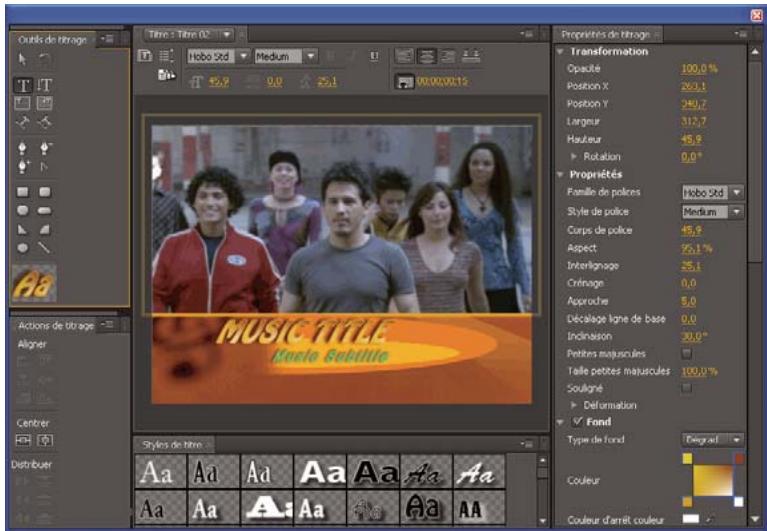This screenshot has width=767, height=531.
Task: Center horizontally under Centrer
Action: 23,441
